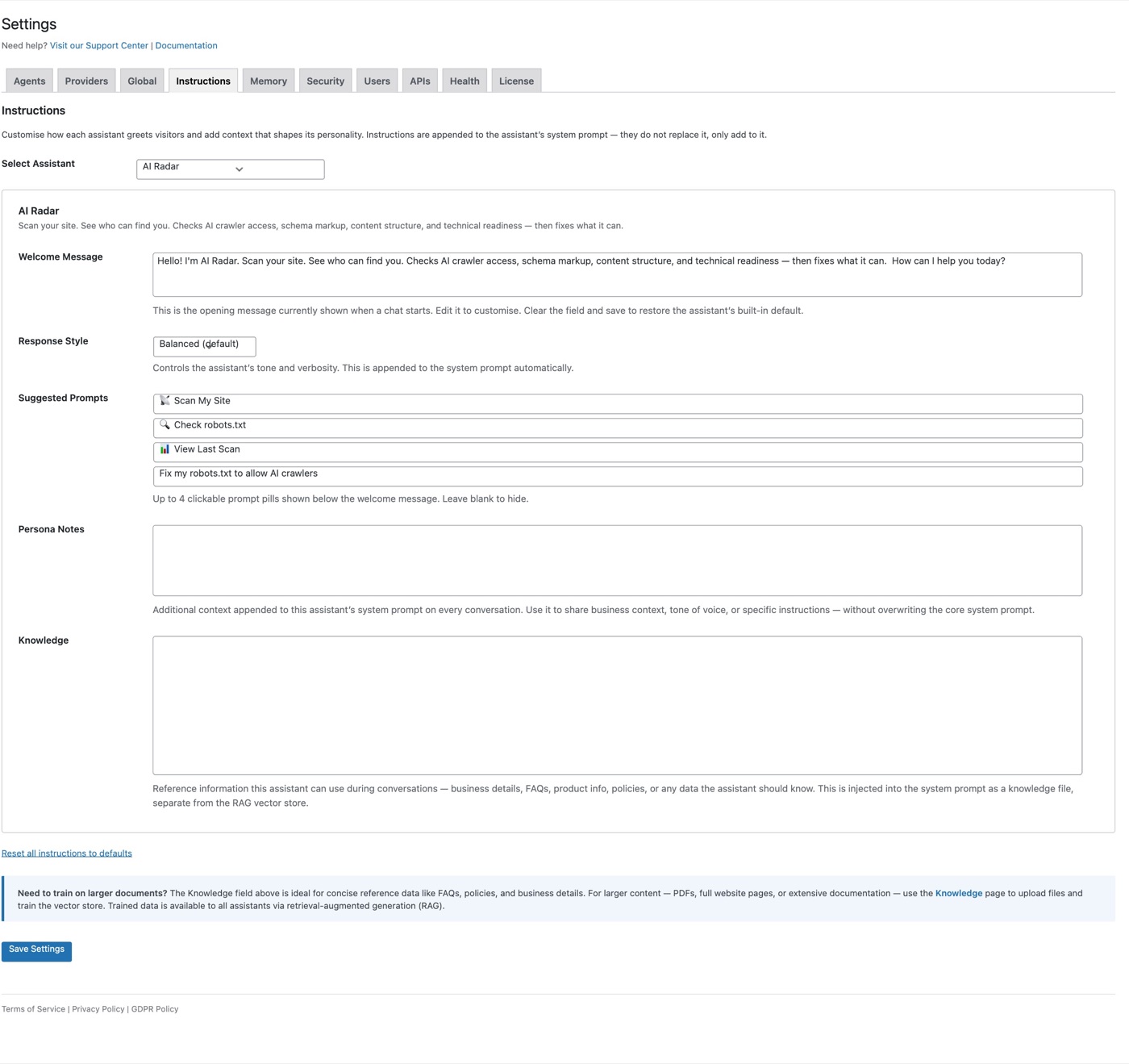The height and width of the screenshot is (1064, 1129).
Task: Open the Documentation link
Action: coord(186,45)
